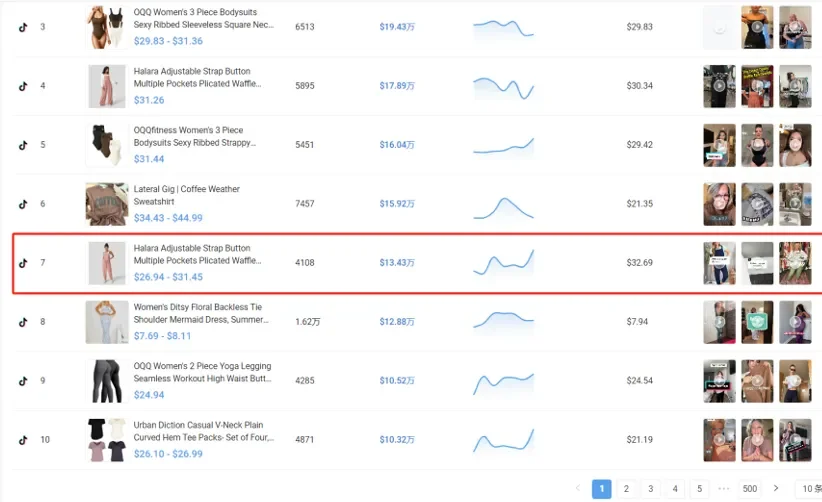Click the TikTok icon in row 10
822x502 pixels.
23,440
